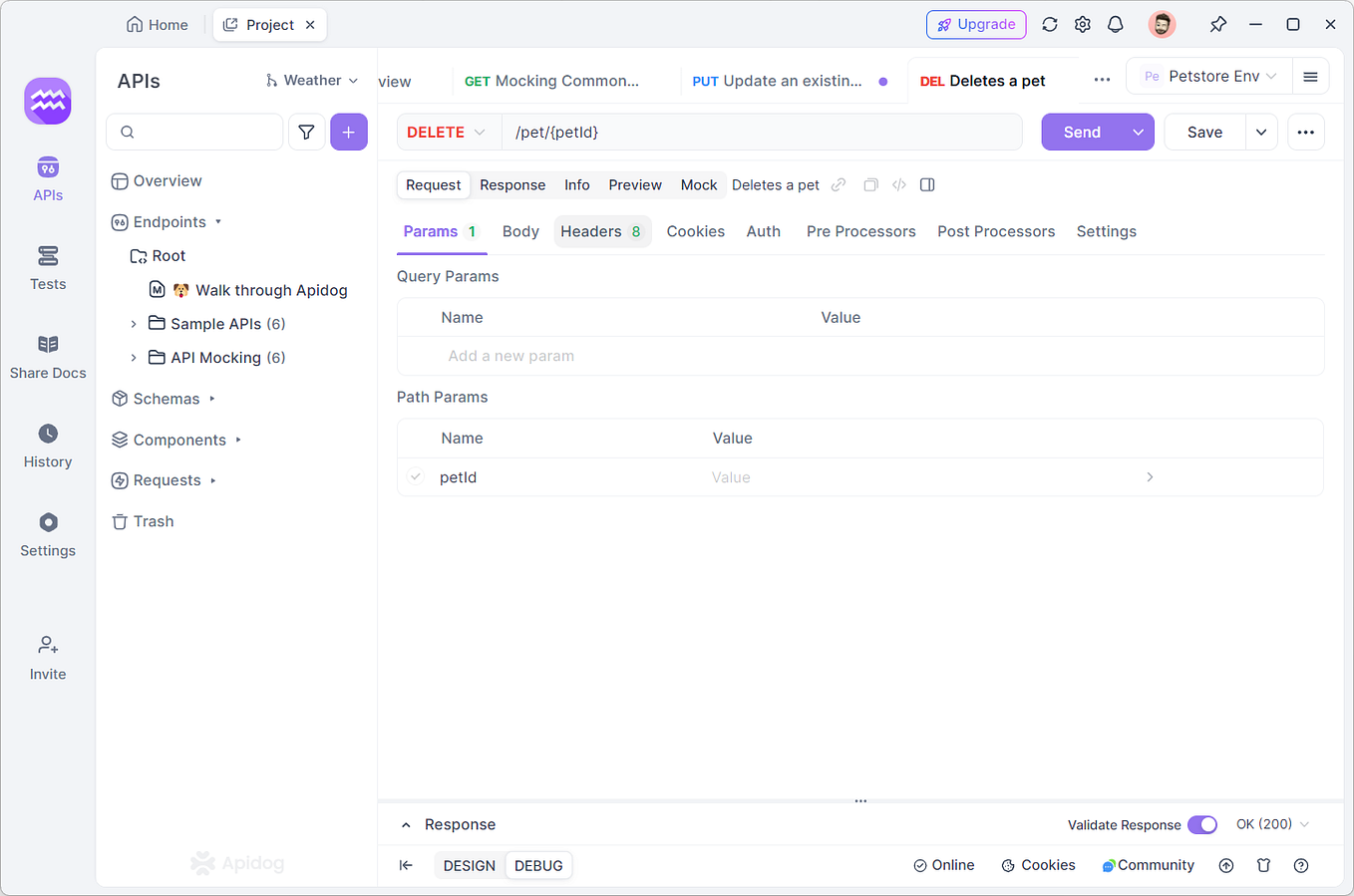1354x896 pixels.
Task: Check the petId path parameter checkbox
Action: click(x=415, y=476)
